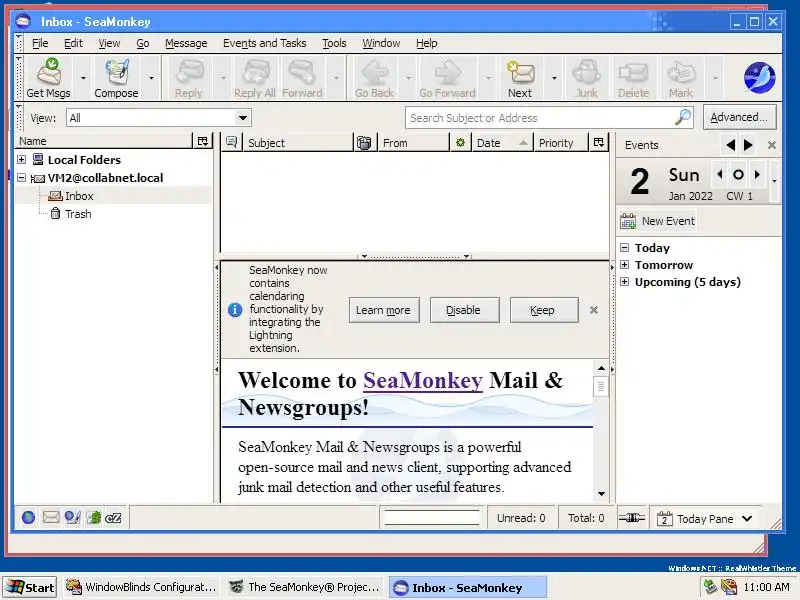
Task: Sort messages by Date column
Action: pos(501,143)
